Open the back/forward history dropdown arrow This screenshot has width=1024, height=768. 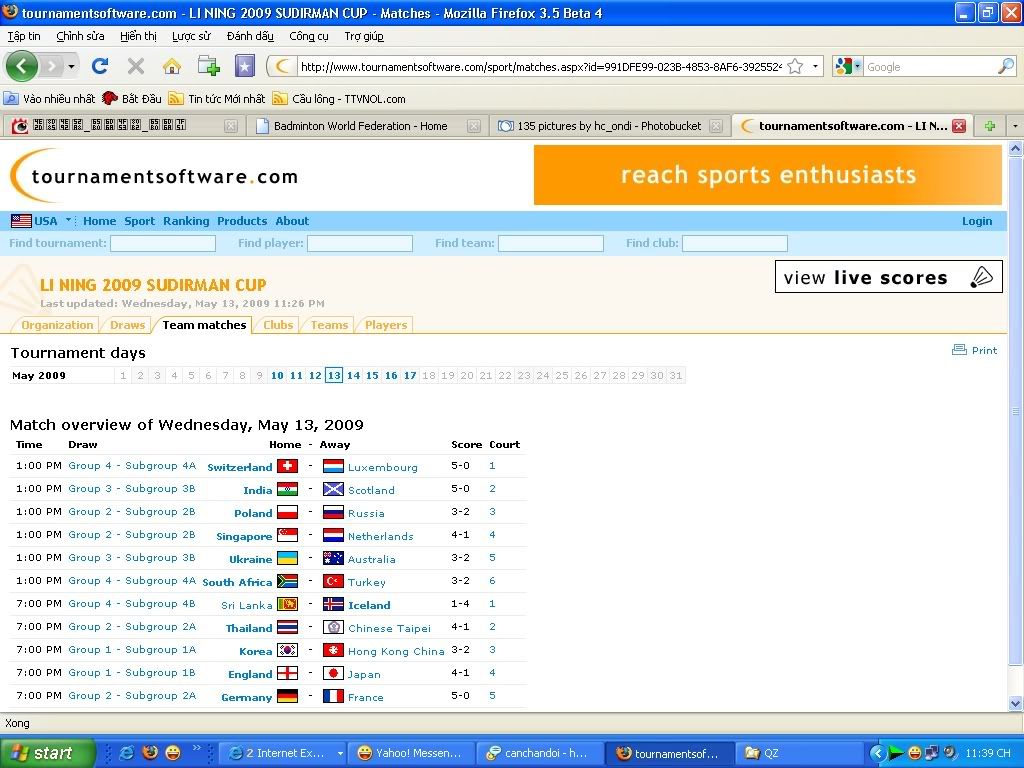[x=71, y=66]
